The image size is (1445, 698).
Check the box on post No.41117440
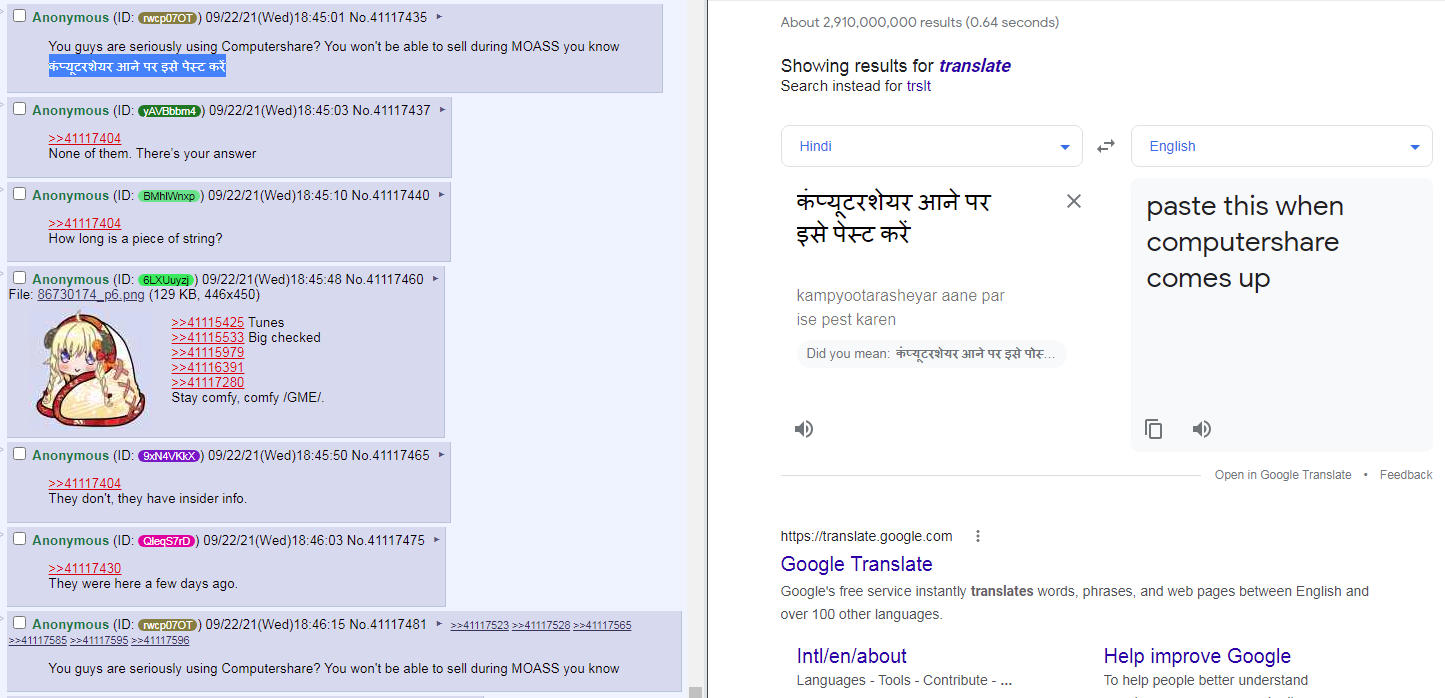point(19,194)
